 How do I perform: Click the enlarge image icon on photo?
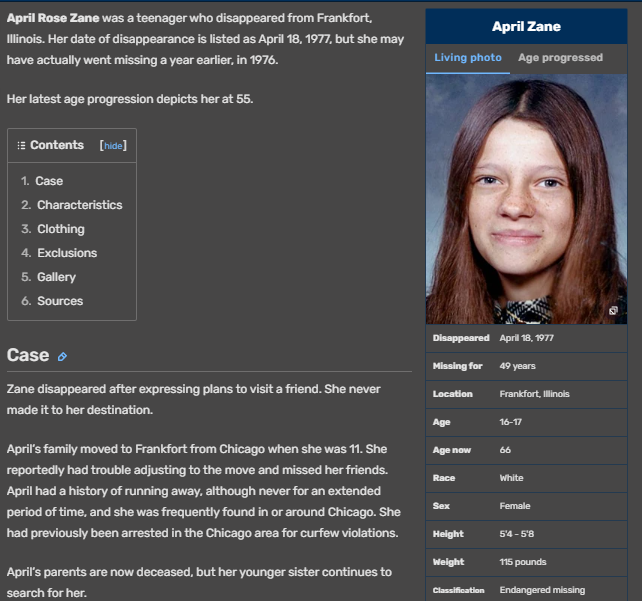coord(613,311)
